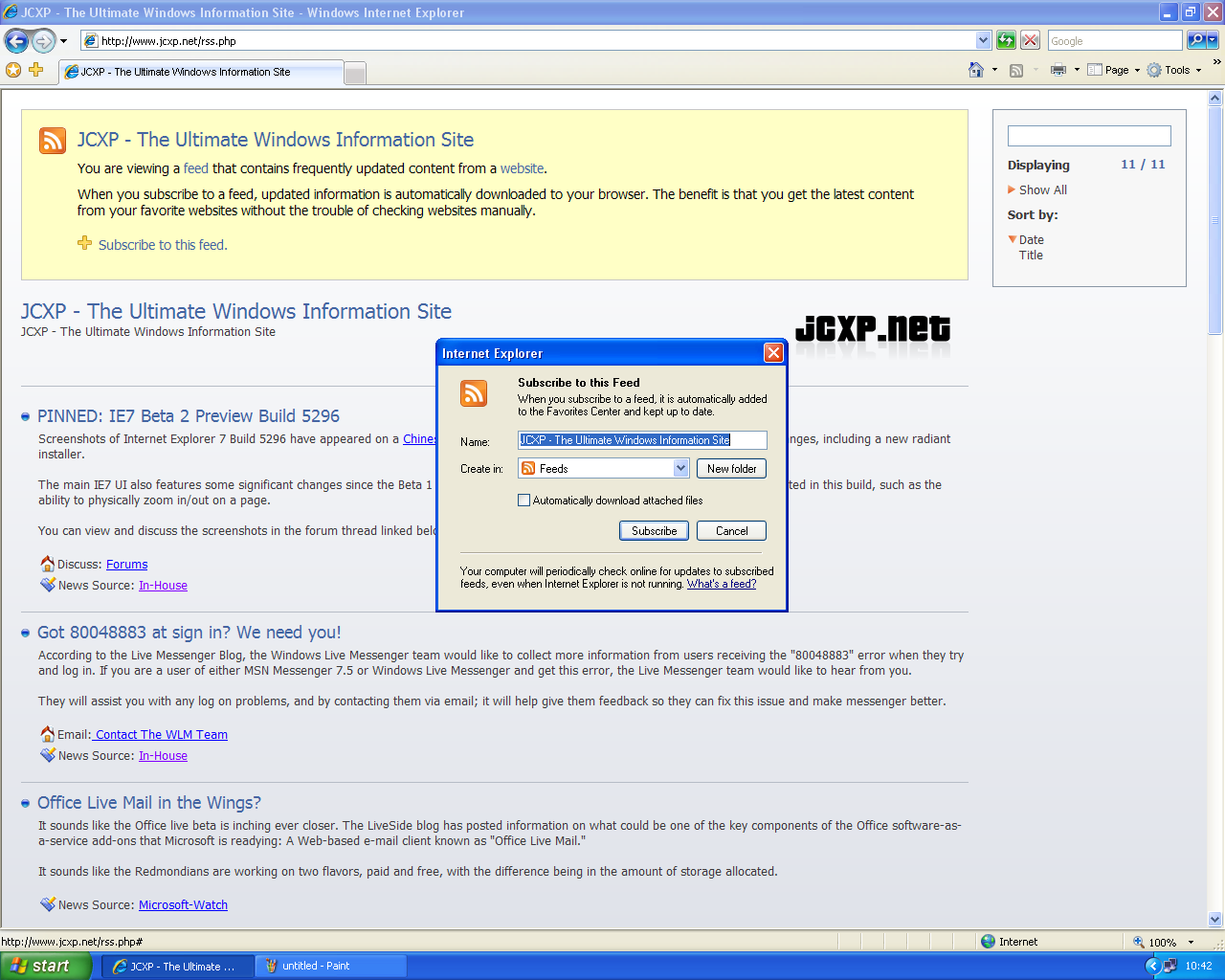This screenshot has height=980, width=1225.
Task: Open the recent pages dropdown beside Forward
Action: (64, 41)
